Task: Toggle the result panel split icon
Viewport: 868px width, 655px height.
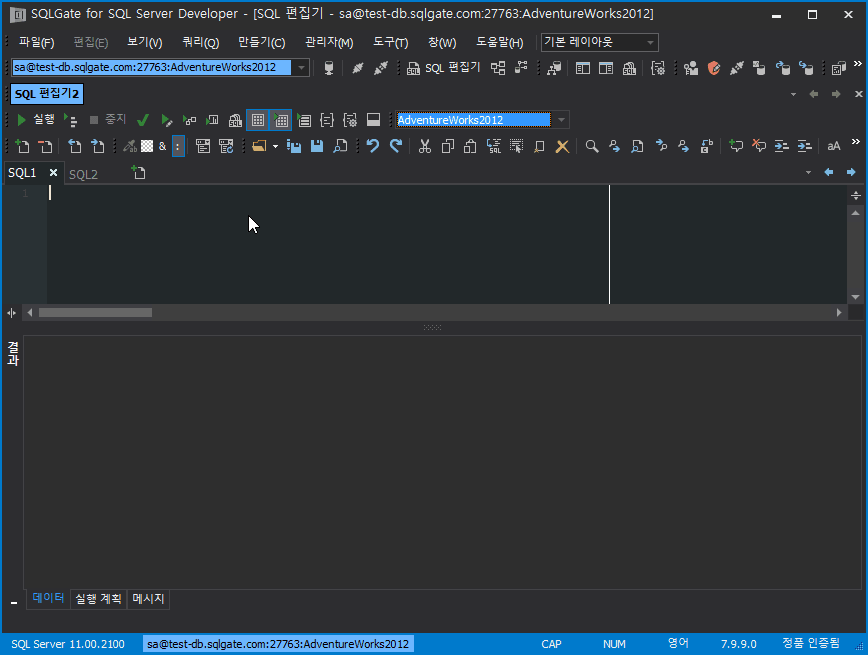Action: pos(373,120)
